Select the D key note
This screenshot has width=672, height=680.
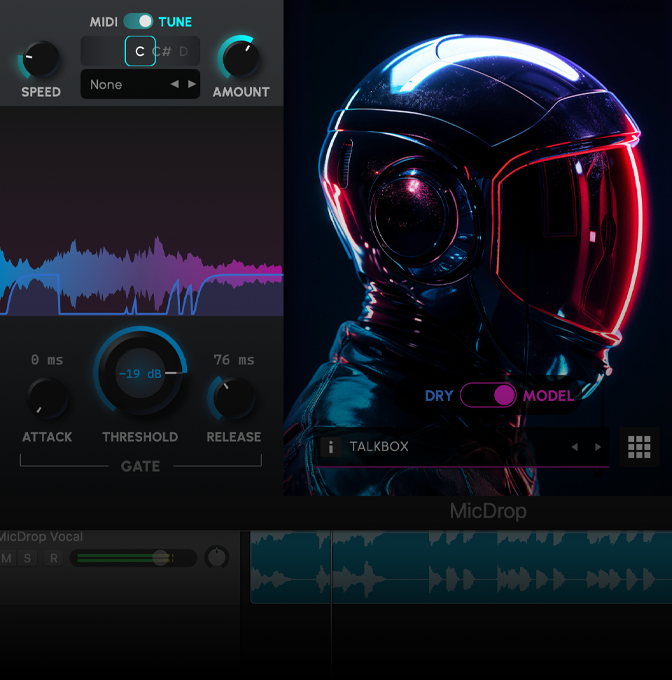pos(184,51)
